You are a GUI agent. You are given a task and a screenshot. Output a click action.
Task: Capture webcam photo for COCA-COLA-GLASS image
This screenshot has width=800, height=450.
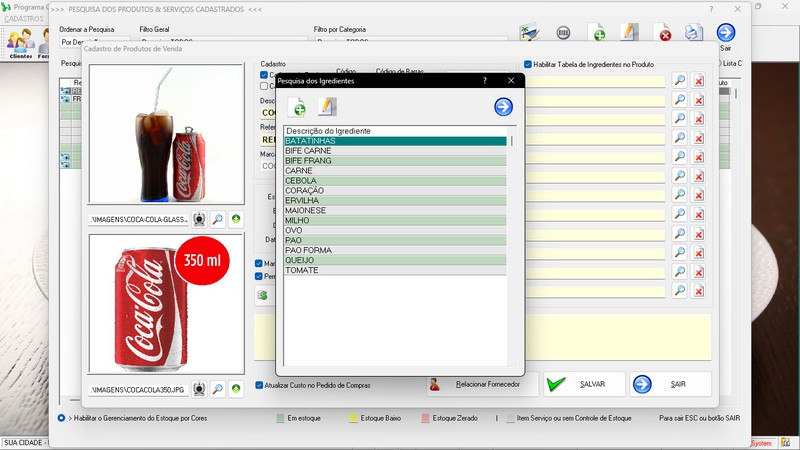point(199,219)
